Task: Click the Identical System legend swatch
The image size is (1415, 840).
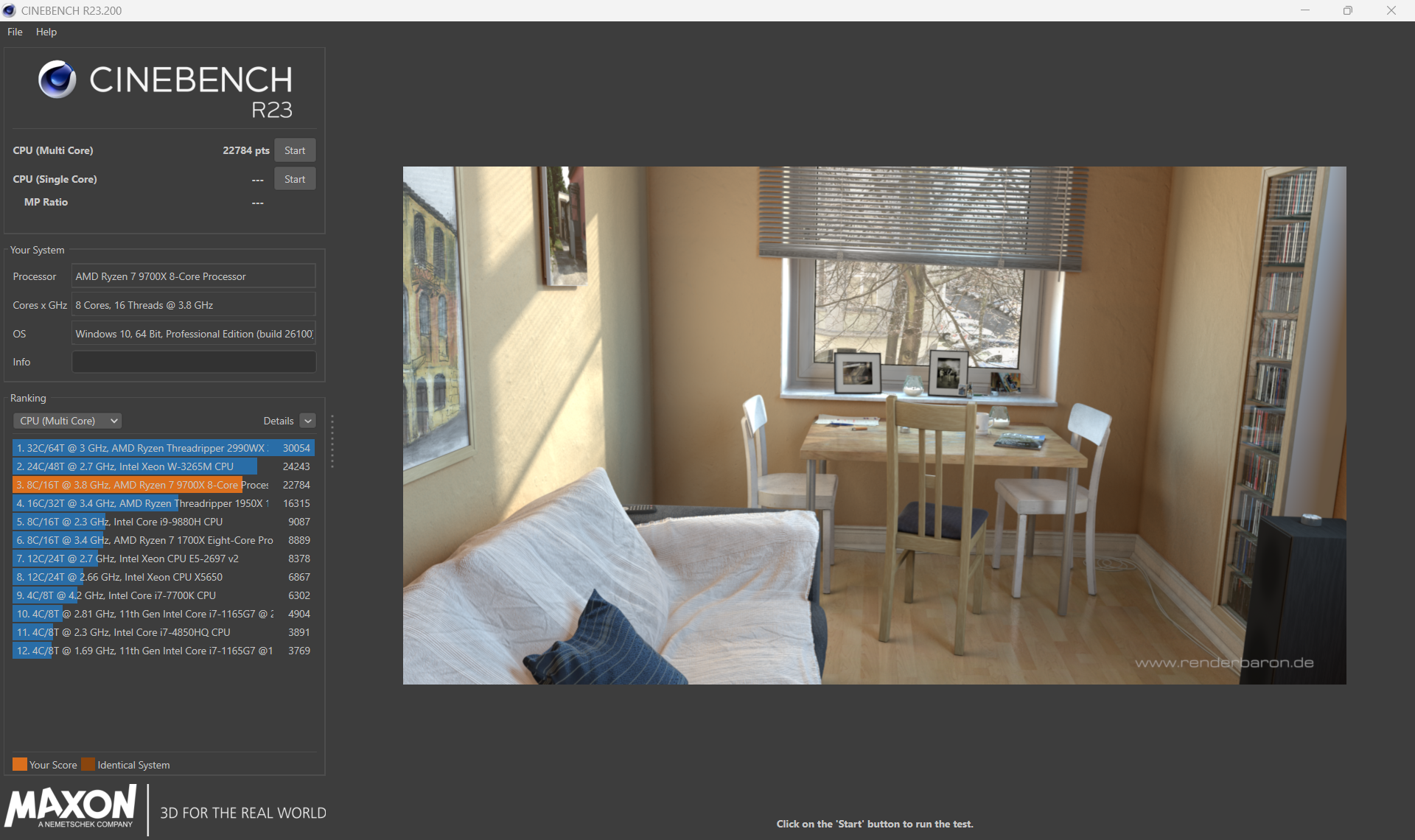Action: [88, 764]
